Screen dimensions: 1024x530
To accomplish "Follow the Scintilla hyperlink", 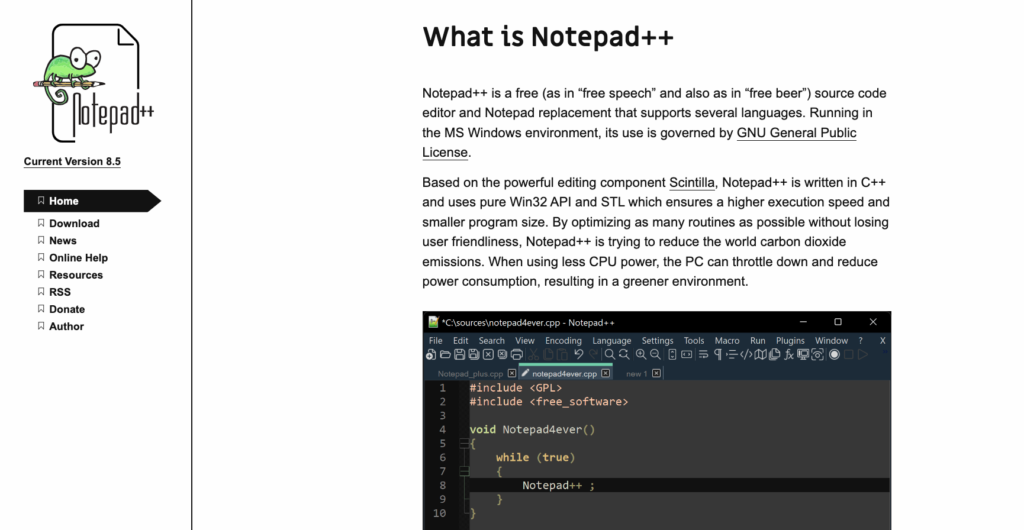I will point(692,182).
